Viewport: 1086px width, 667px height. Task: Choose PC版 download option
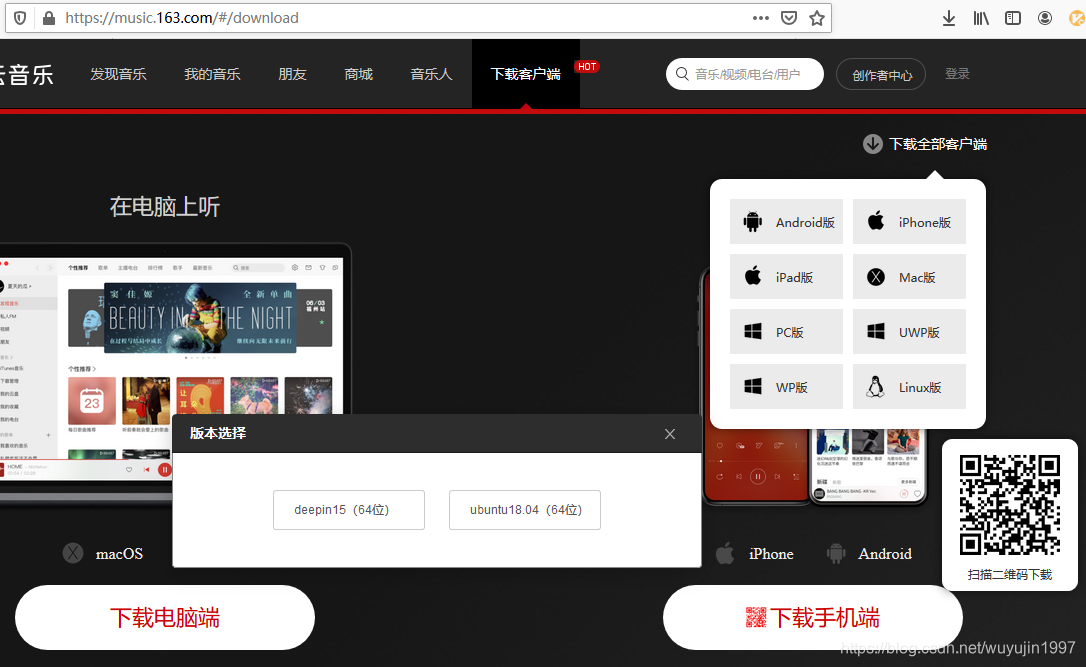(786, 332)
